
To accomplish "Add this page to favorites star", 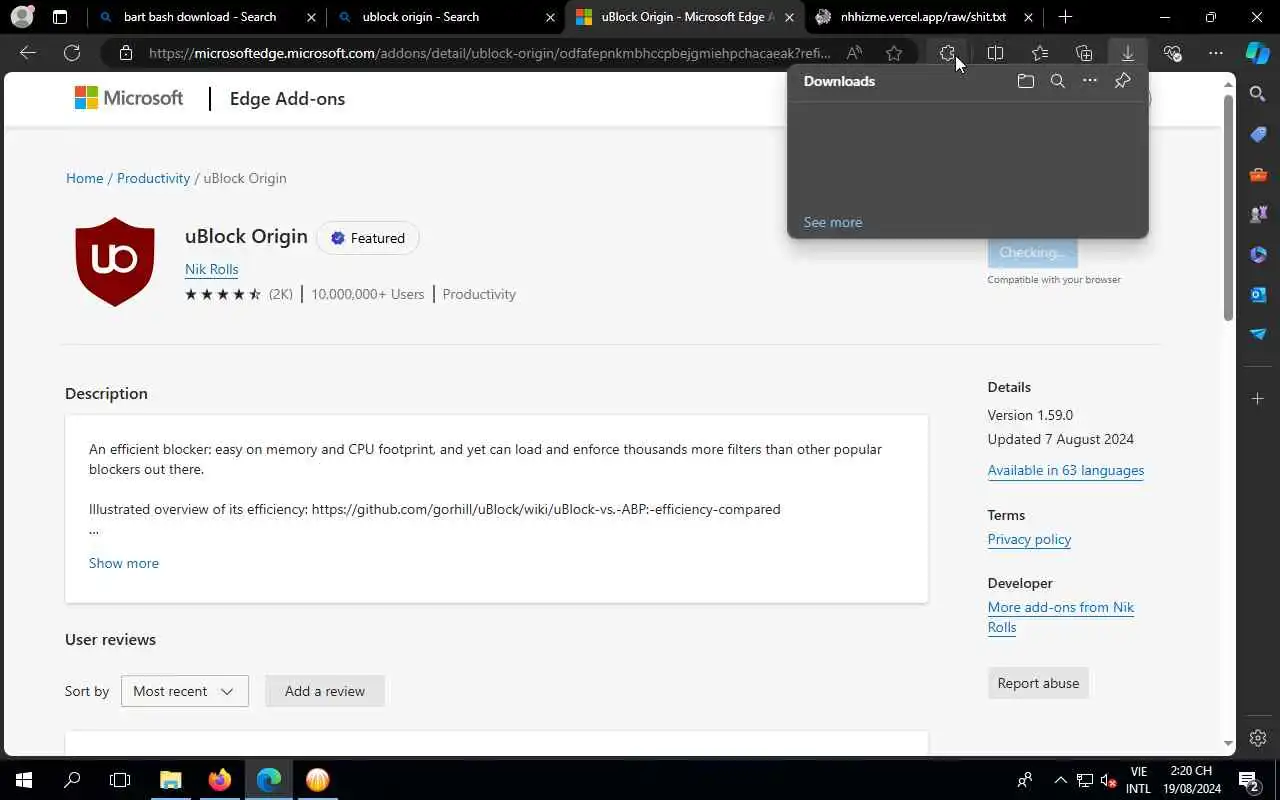I will [894, 53].
